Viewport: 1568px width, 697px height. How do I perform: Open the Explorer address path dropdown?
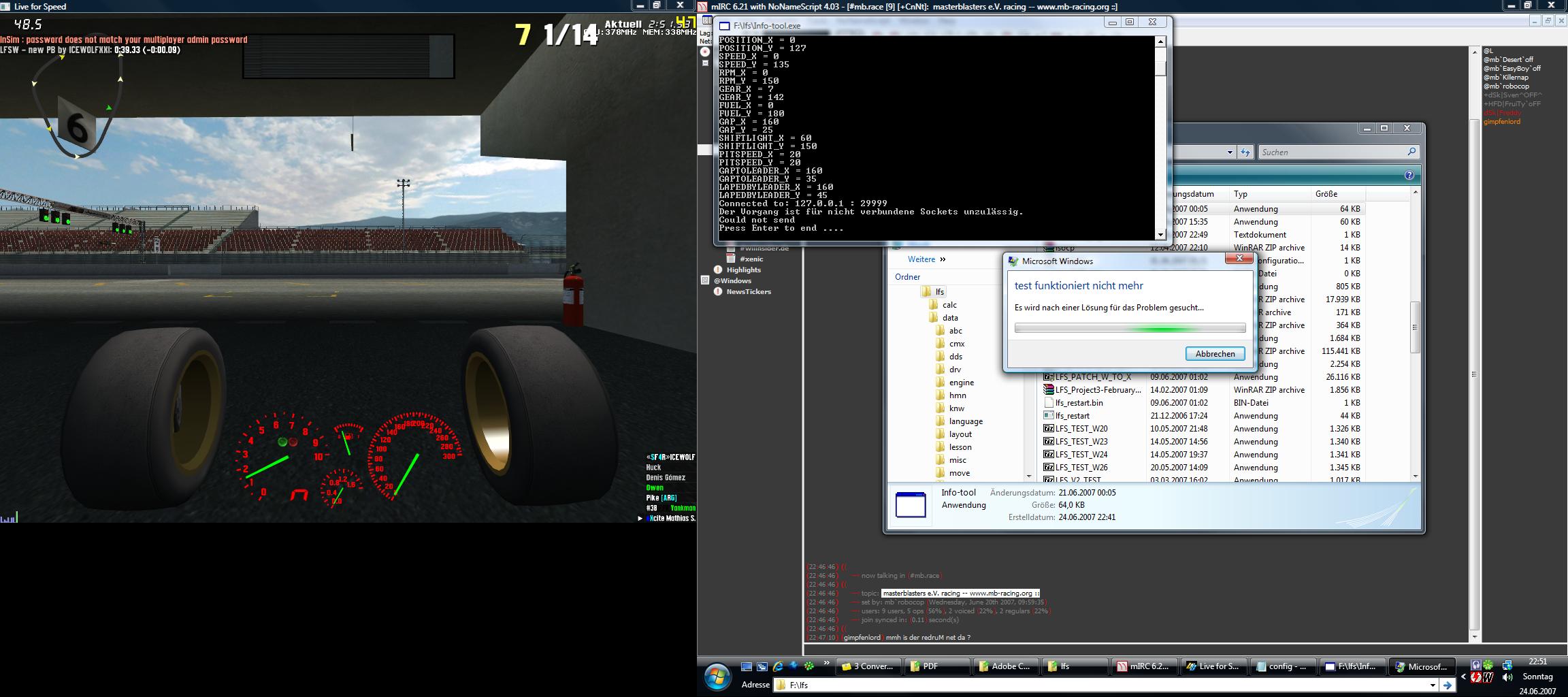[1230, 152]
